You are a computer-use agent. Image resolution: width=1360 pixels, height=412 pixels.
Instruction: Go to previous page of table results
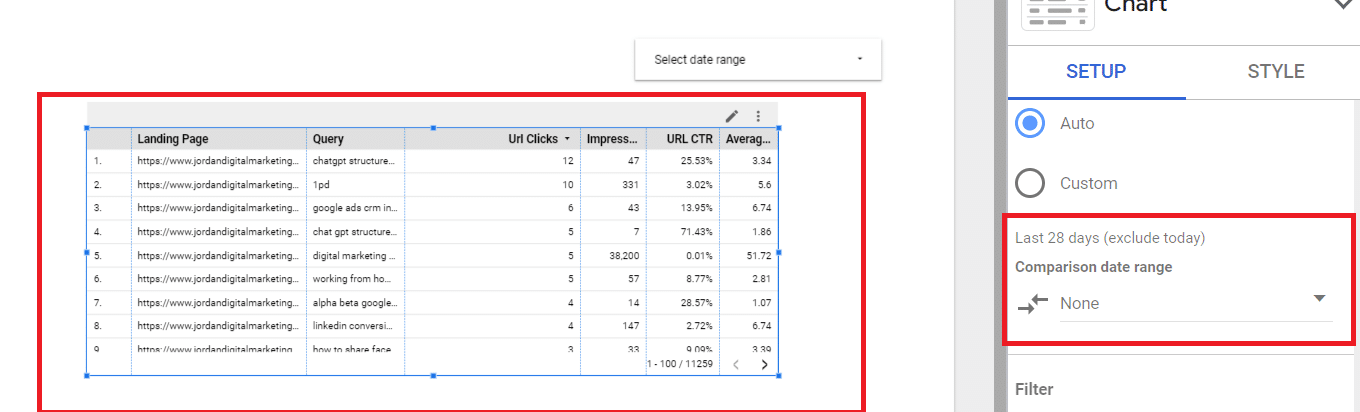point(736,364)
